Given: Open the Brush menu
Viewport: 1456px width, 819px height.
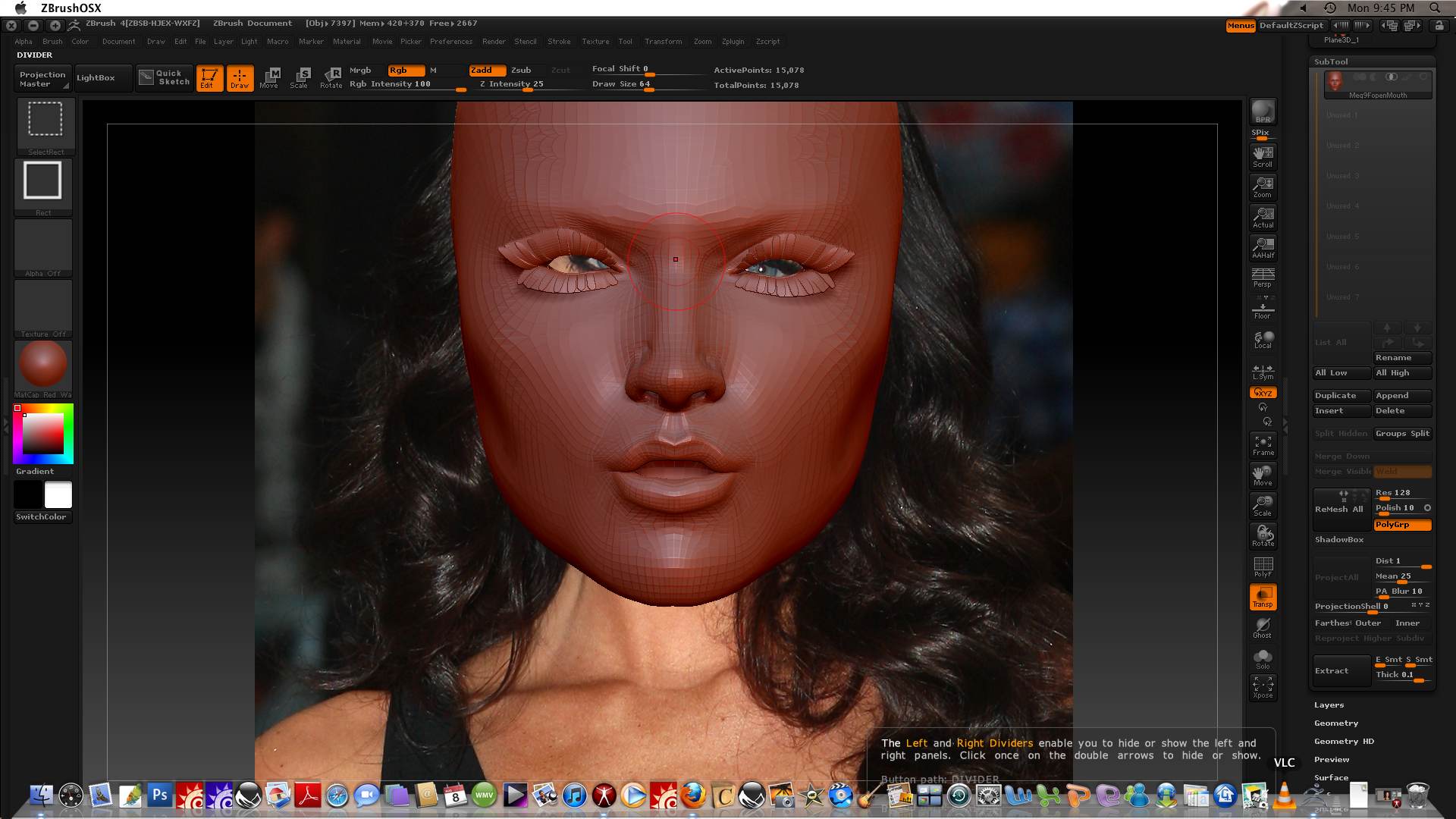Looking at the screenshot, I should point(52,42).
